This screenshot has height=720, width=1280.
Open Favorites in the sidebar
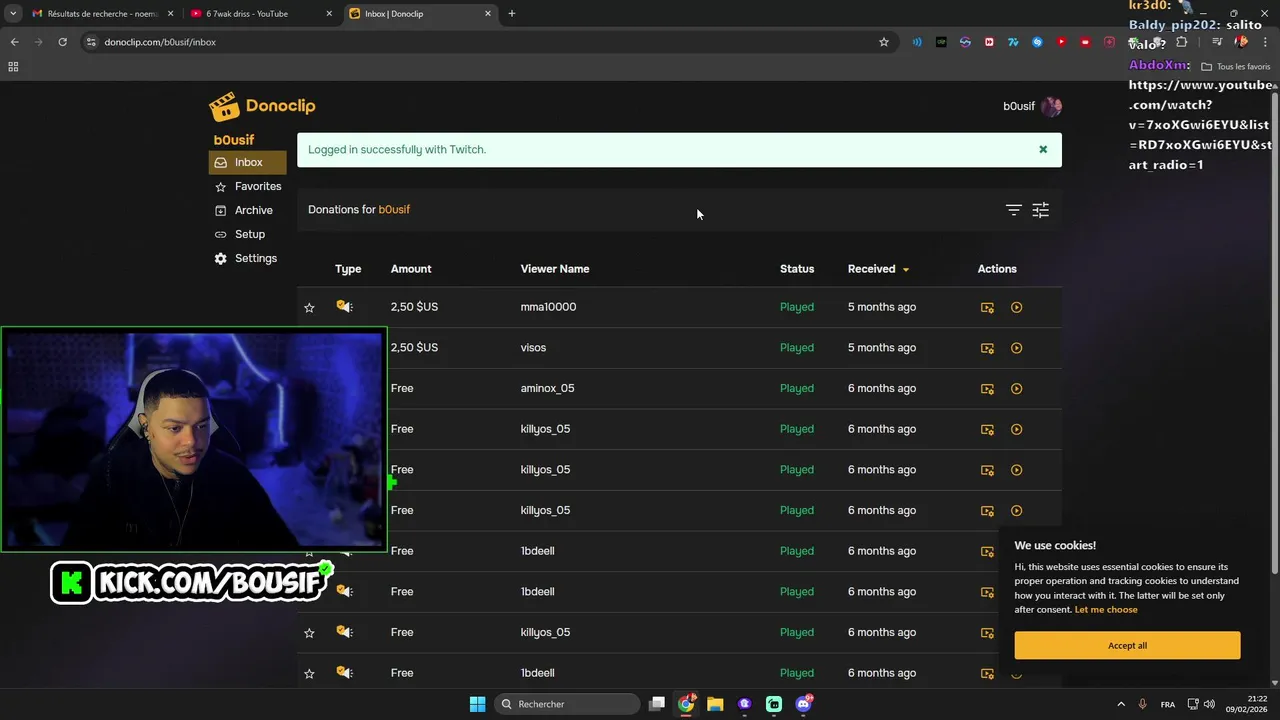pyautogui.click(x=247, y=186)
